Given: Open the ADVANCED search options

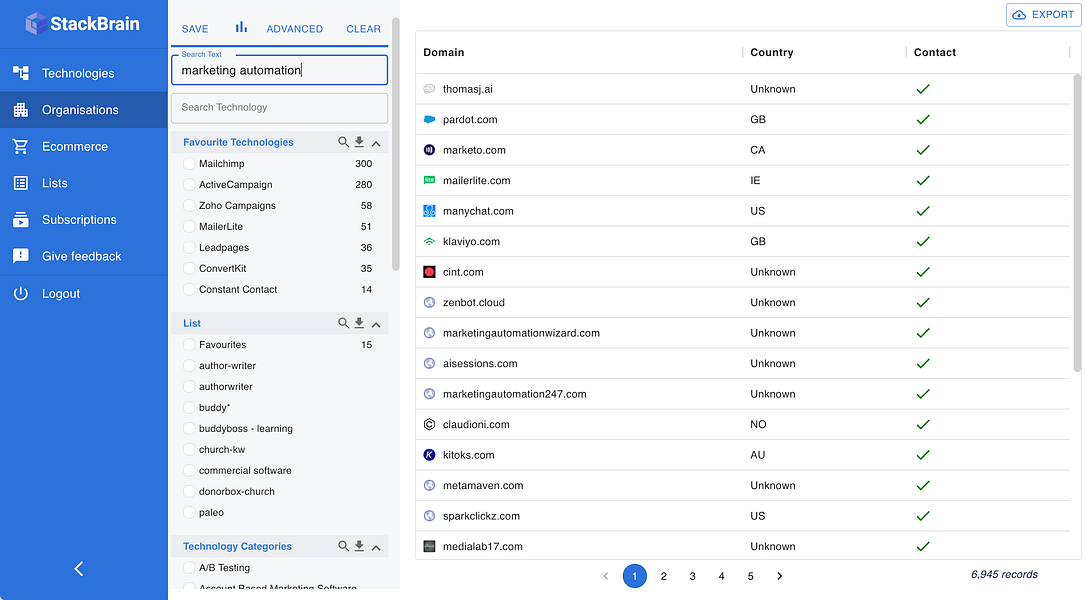Looking at the screenshot, I should pos(294,28).
